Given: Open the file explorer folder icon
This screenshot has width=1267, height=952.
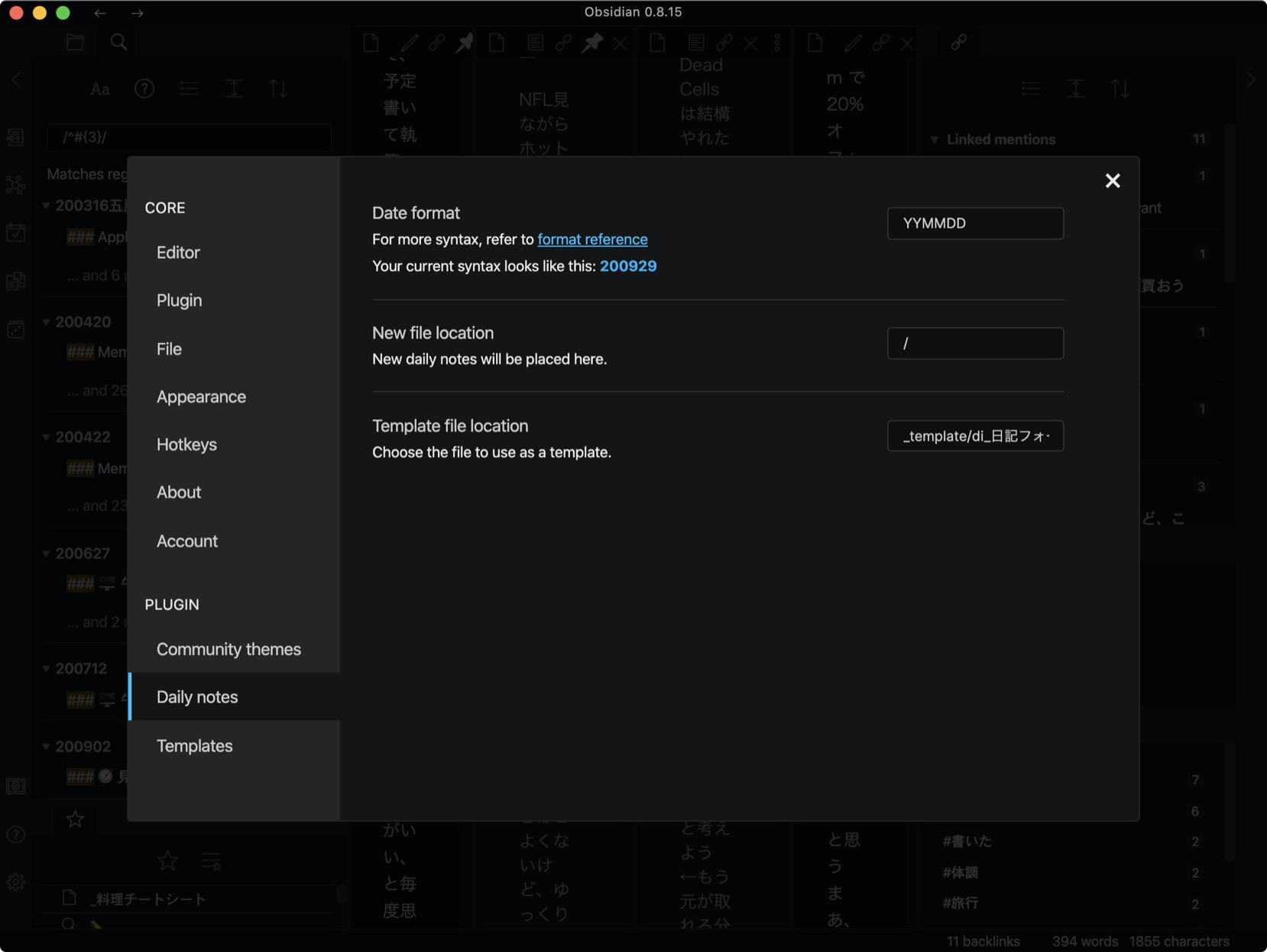Looking at the screenshot, I should (75, 42).
